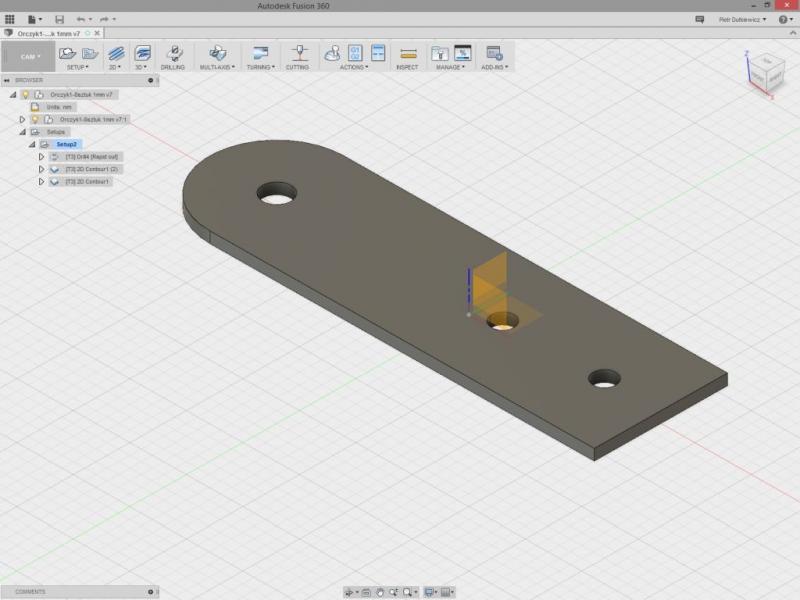Switch to the Orczyk1 document tab
Screen dimensions: 800x600
click(x=48, y=33)
